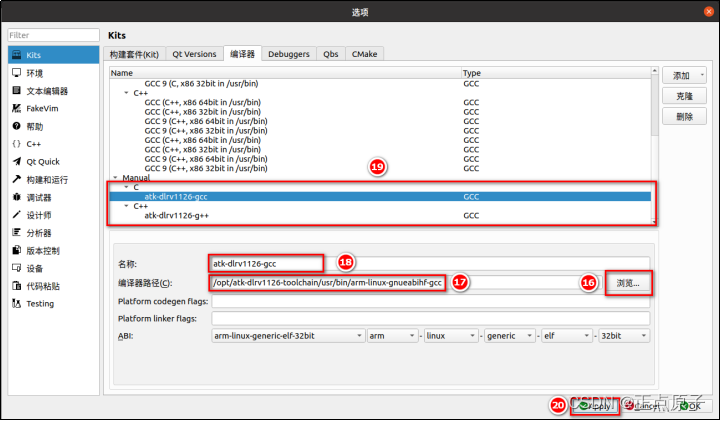Open the Testing flask icon

point(17,303)
